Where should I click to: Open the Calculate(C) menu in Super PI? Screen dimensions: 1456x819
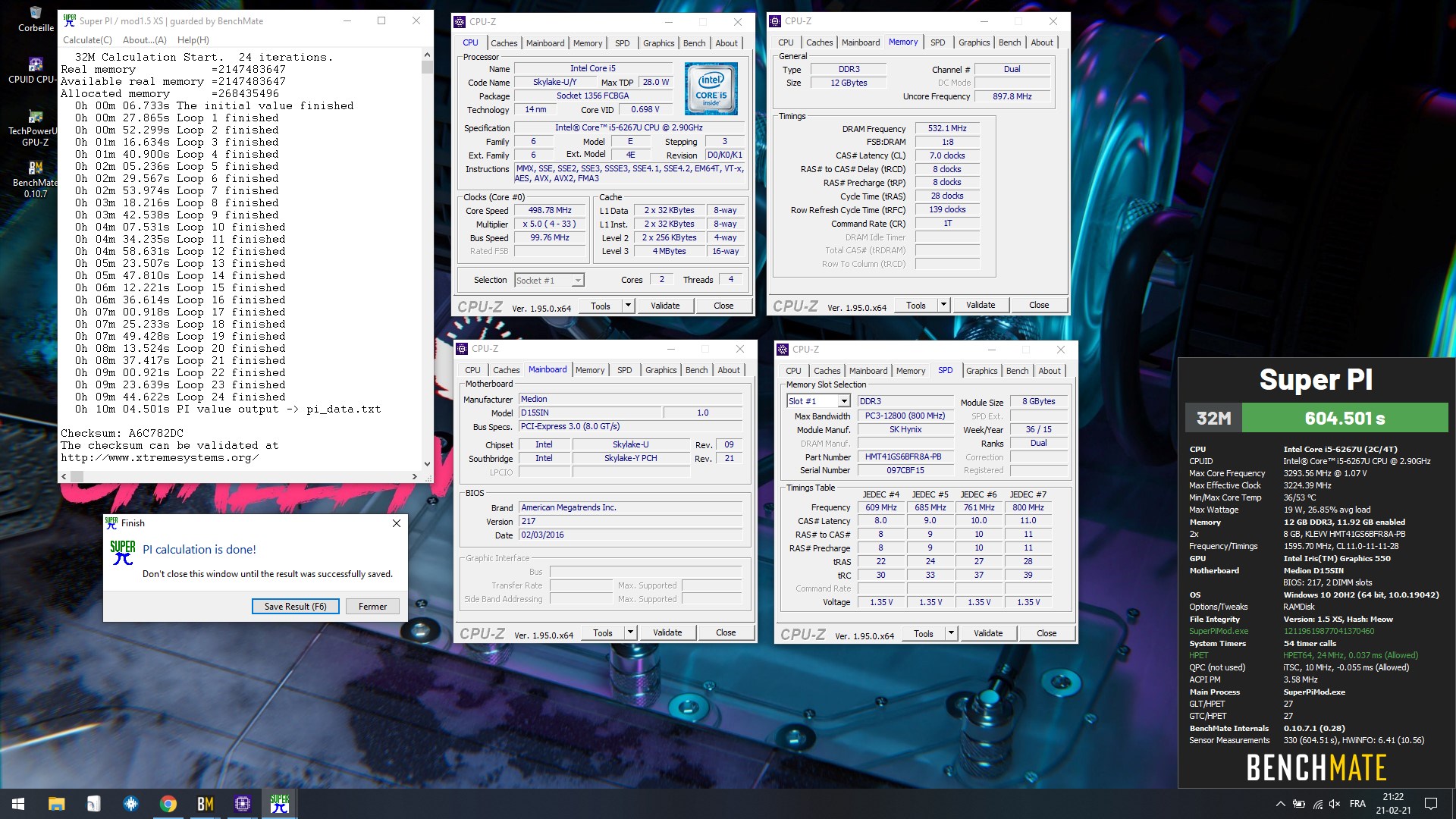[87, 40]
